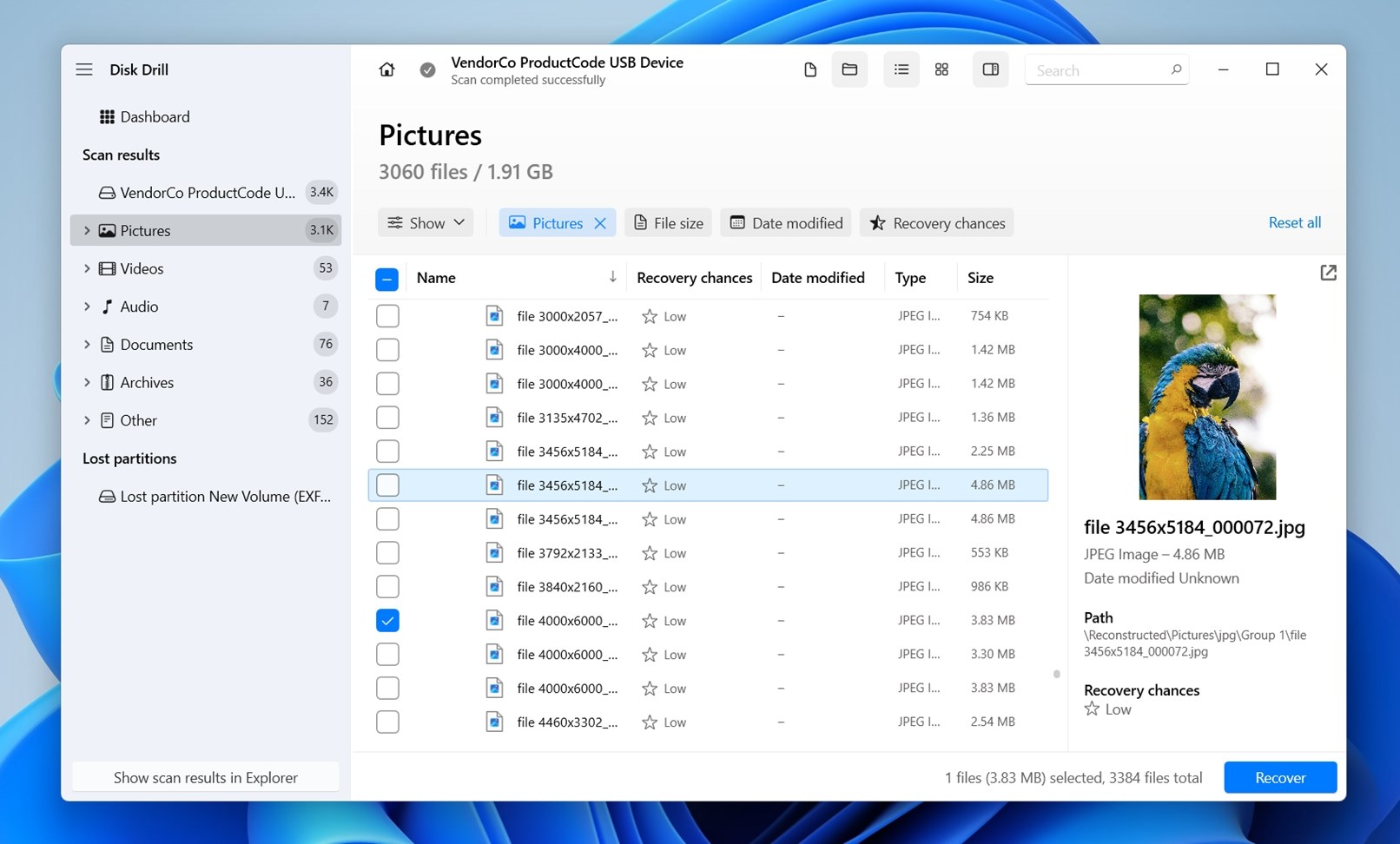Click the Audio note icon in sidebar

(x=107, y=307)
